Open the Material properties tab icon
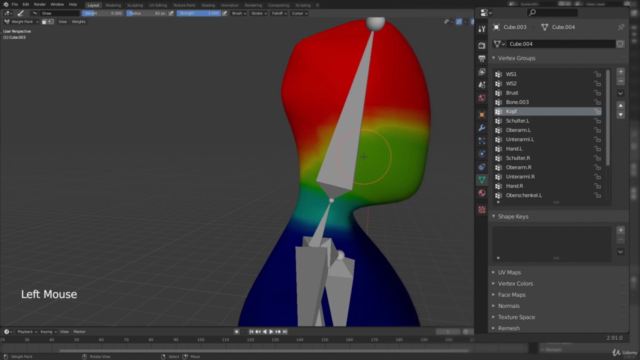 coord(482,193)
